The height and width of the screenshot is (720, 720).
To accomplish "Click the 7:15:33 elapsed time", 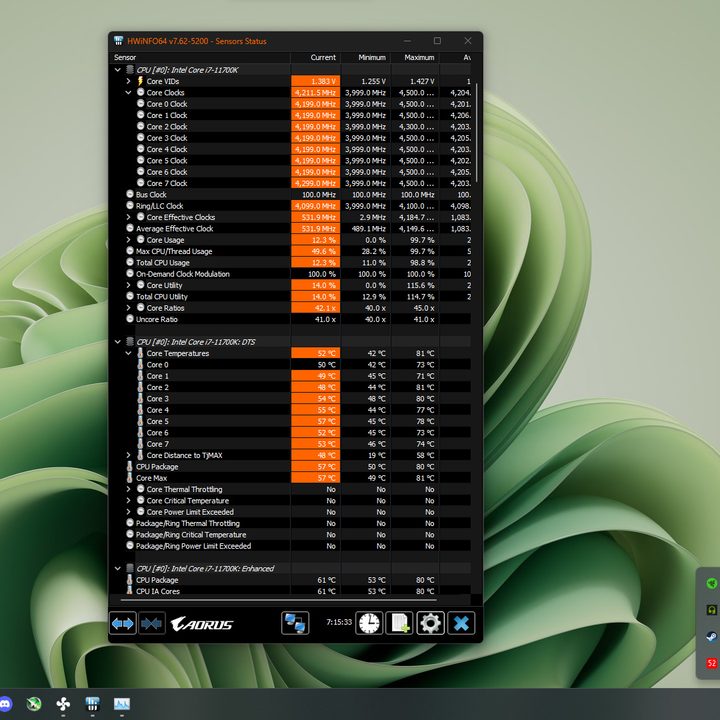I will (339, 622).
